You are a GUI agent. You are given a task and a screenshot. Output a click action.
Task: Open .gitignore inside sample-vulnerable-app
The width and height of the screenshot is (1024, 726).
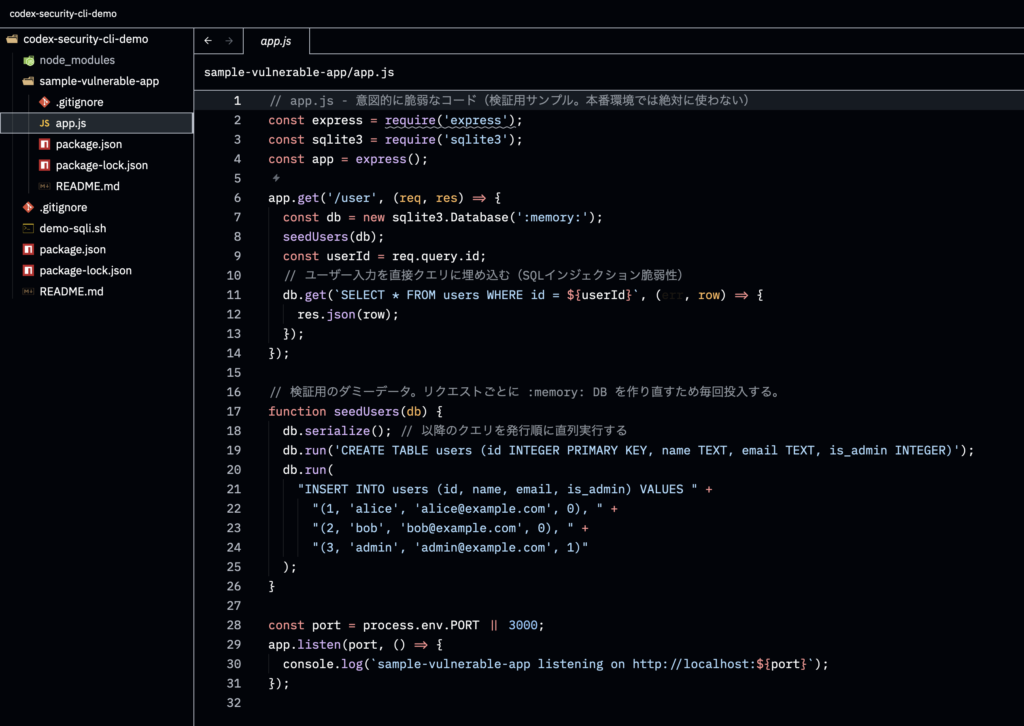pyautogui.click(x=79, y=102)
